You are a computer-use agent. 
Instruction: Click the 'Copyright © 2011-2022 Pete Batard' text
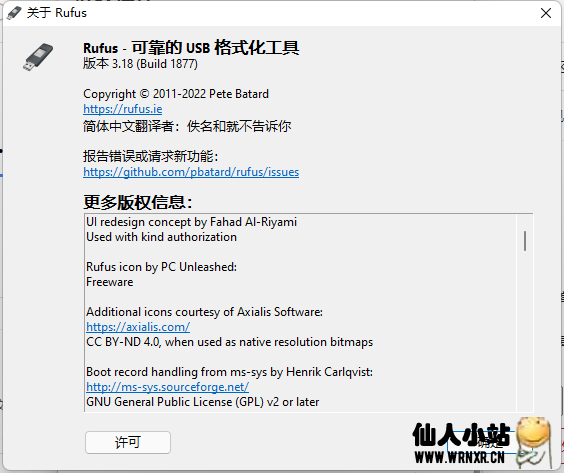point(176,94)
